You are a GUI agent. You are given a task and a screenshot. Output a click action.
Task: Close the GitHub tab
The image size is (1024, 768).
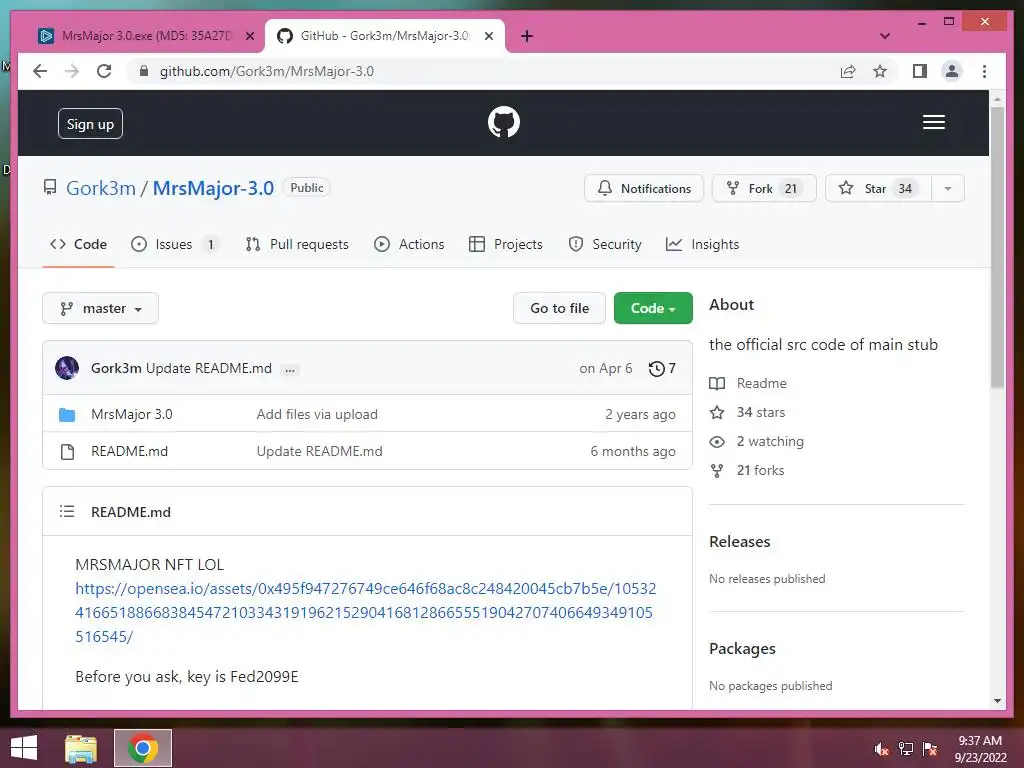click(488, 36)
